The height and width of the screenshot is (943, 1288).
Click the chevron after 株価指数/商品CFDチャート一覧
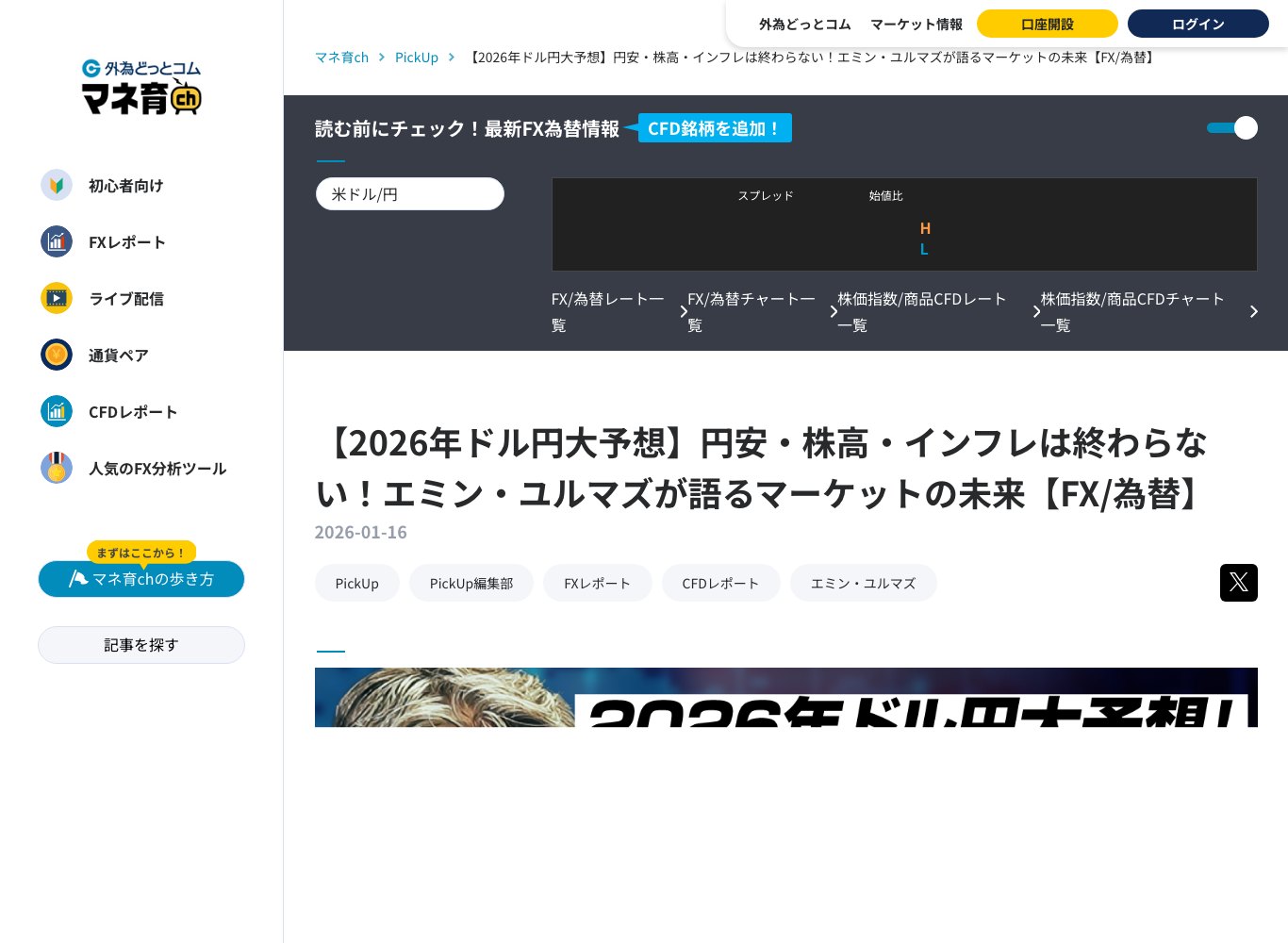click(1253, 311)
